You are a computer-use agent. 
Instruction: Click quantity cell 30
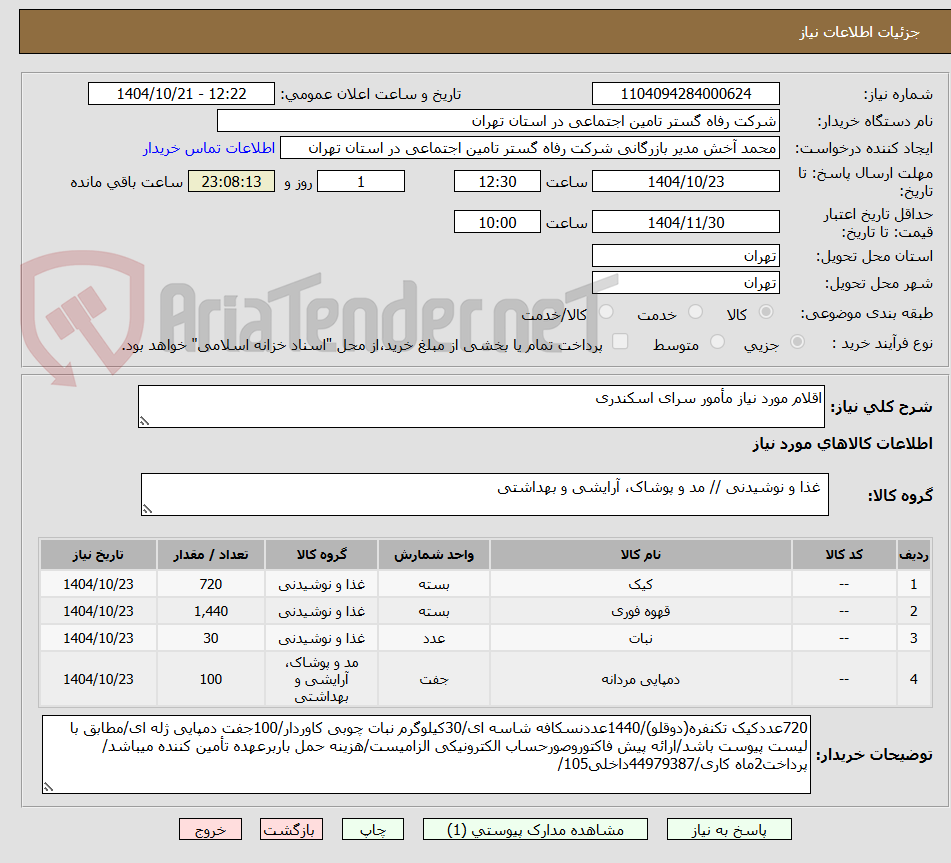pyautogui.click(x=211, y=638)
